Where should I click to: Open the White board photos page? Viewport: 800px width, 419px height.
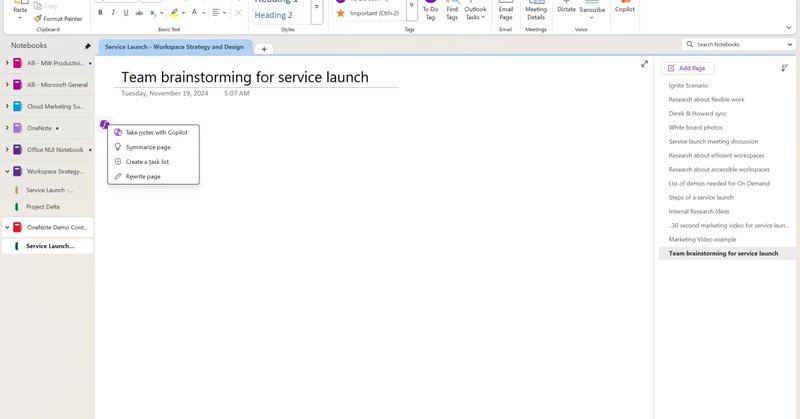[695, 128]
